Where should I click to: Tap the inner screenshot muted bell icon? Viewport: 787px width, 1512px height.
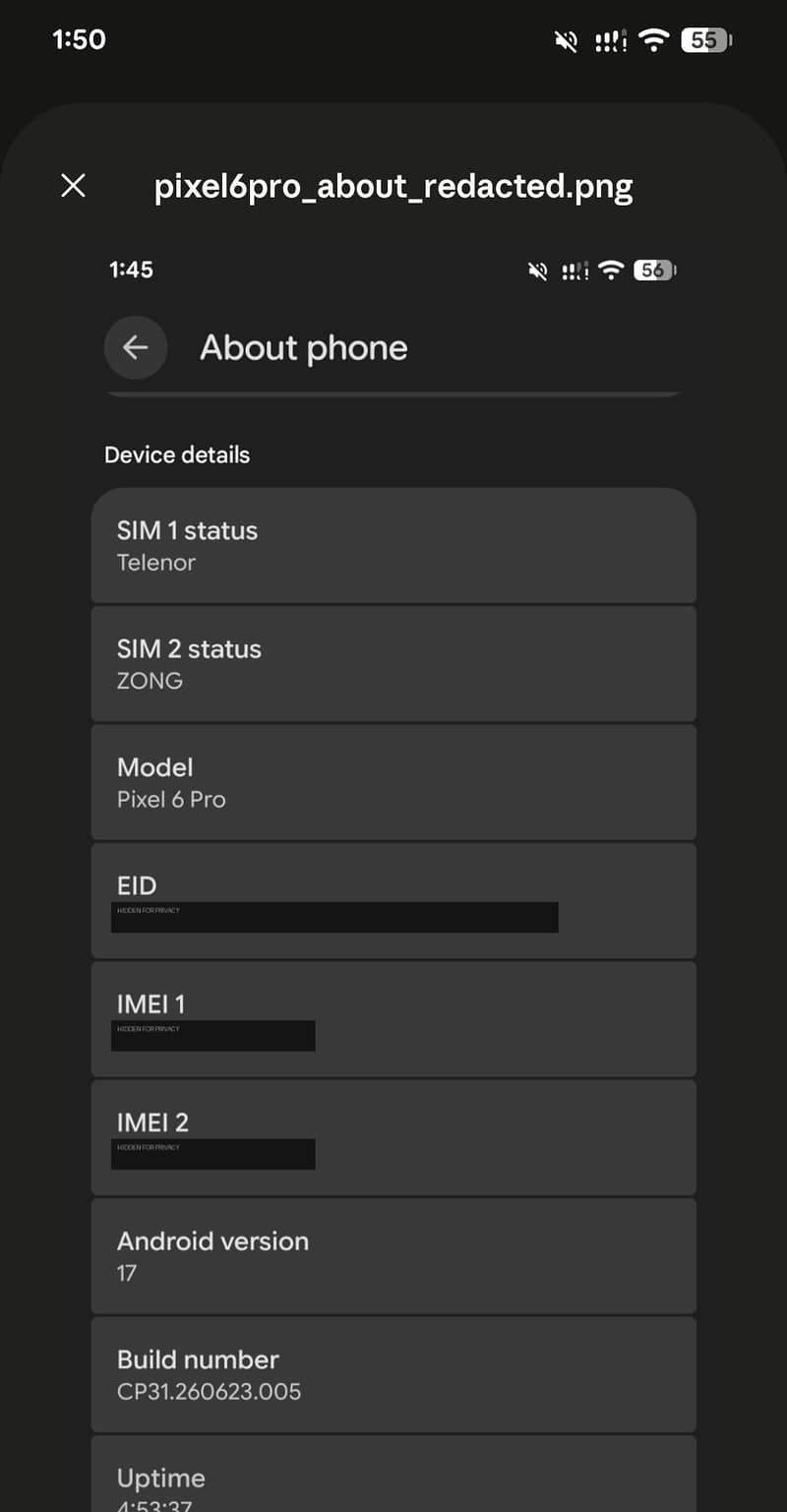tap(538, 272)
